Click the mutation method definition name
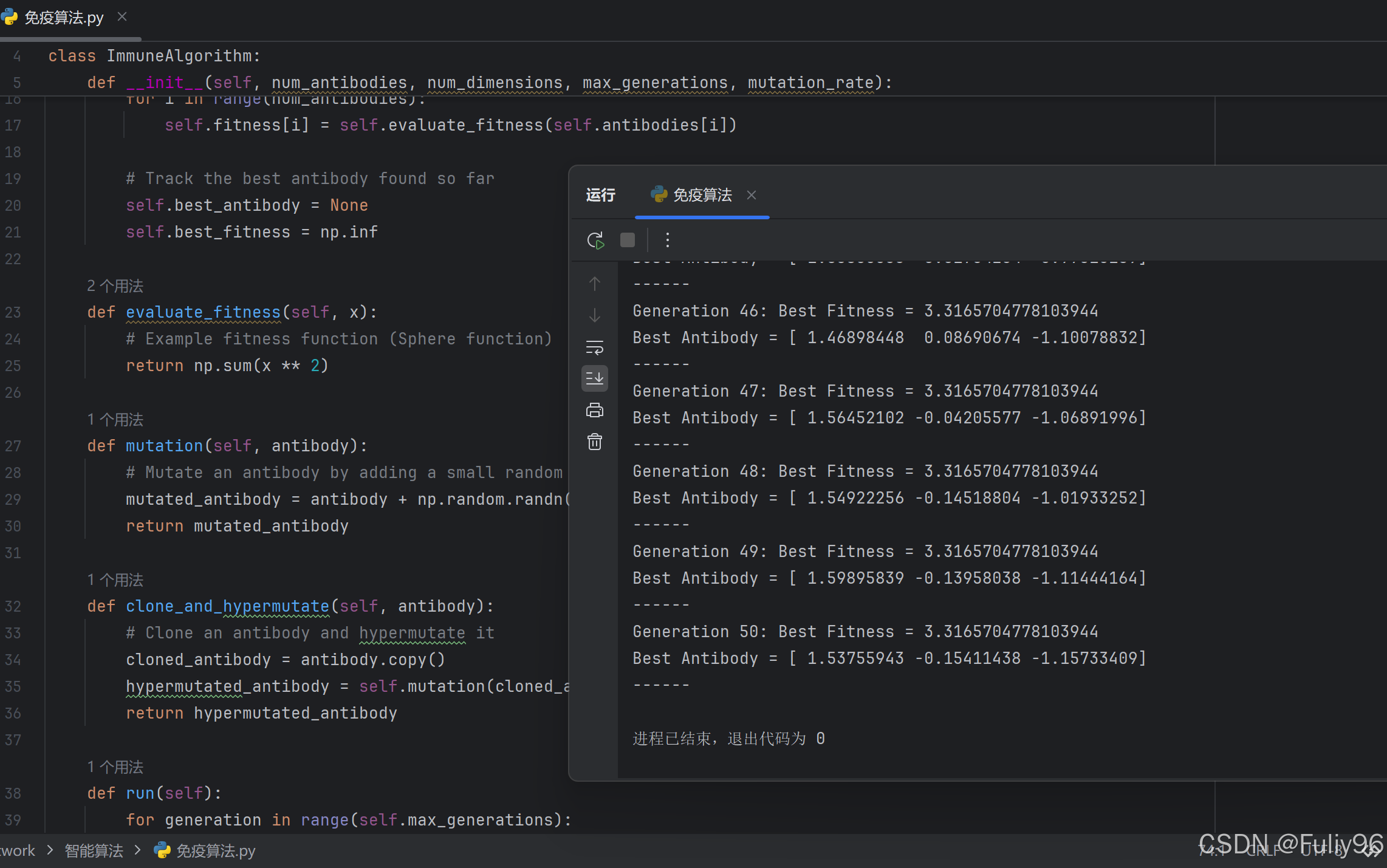The image size is (1387, 868). click(165, 446)
